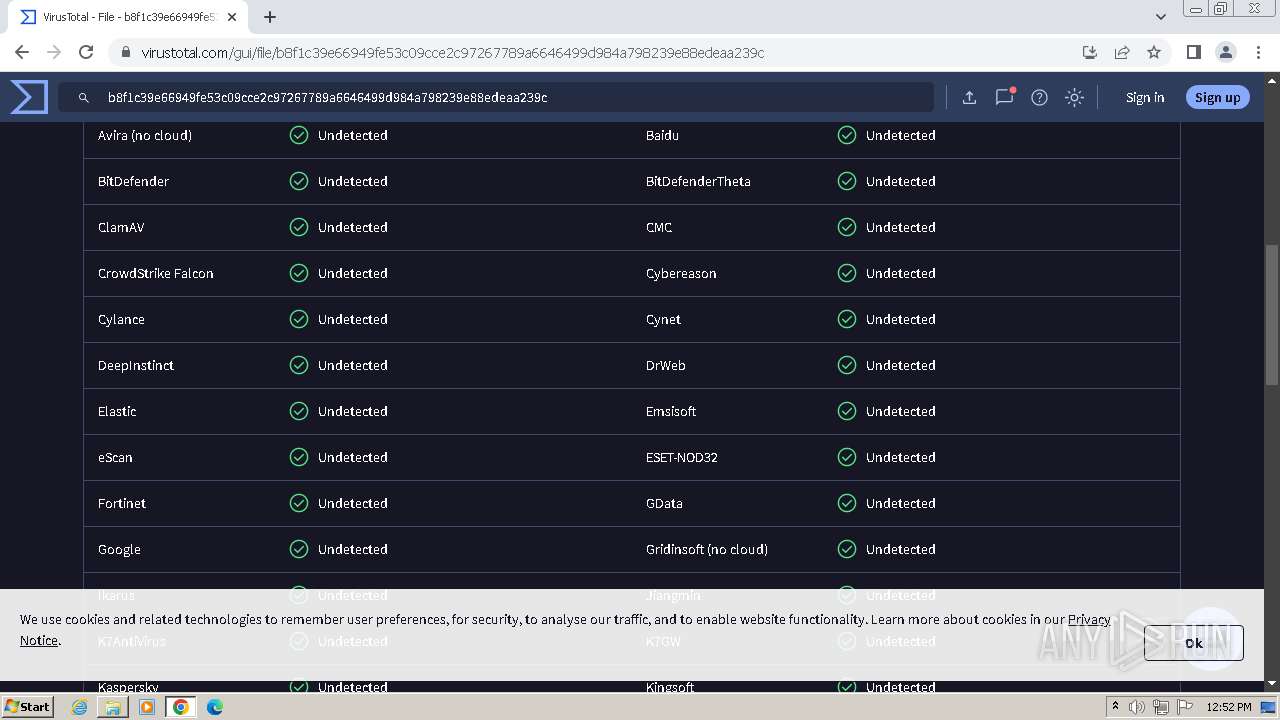Open Microsoft Edge from taskbar
The image size is (1280, 720).
(215, 707)
